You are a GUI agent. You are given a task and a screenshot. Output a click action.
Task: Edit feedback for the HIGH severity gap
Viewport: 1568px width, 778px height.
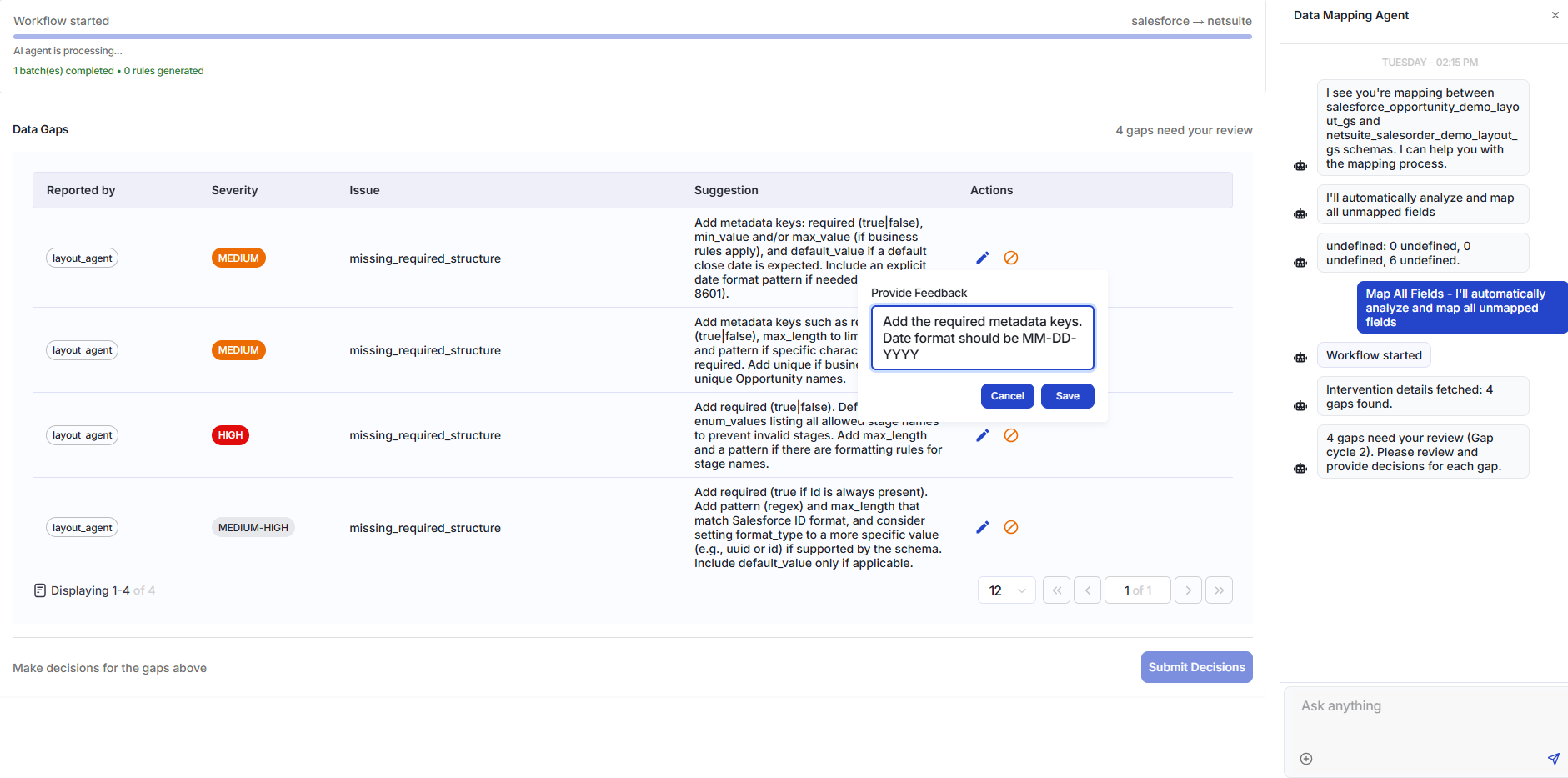[983, 435]
